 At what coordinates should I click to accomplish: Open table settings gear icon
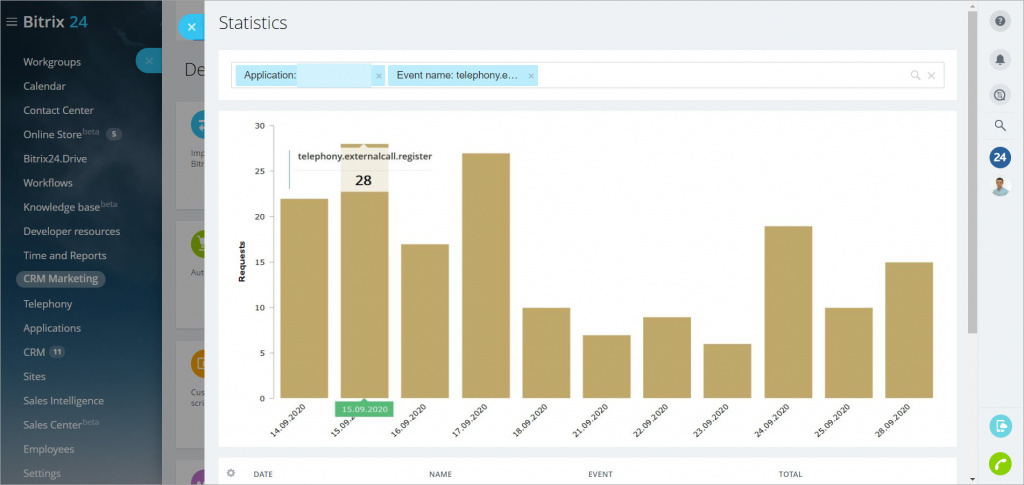click(231, 473)
